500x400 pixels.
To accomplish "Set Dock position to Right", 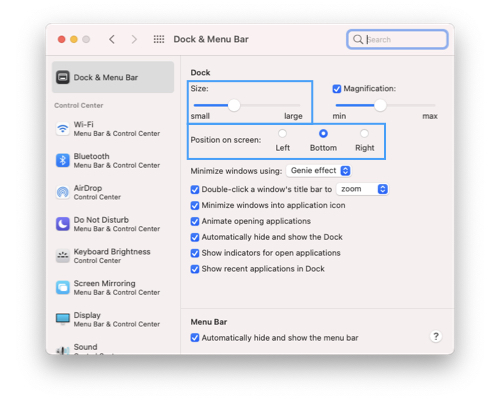I will coord(364,134).
